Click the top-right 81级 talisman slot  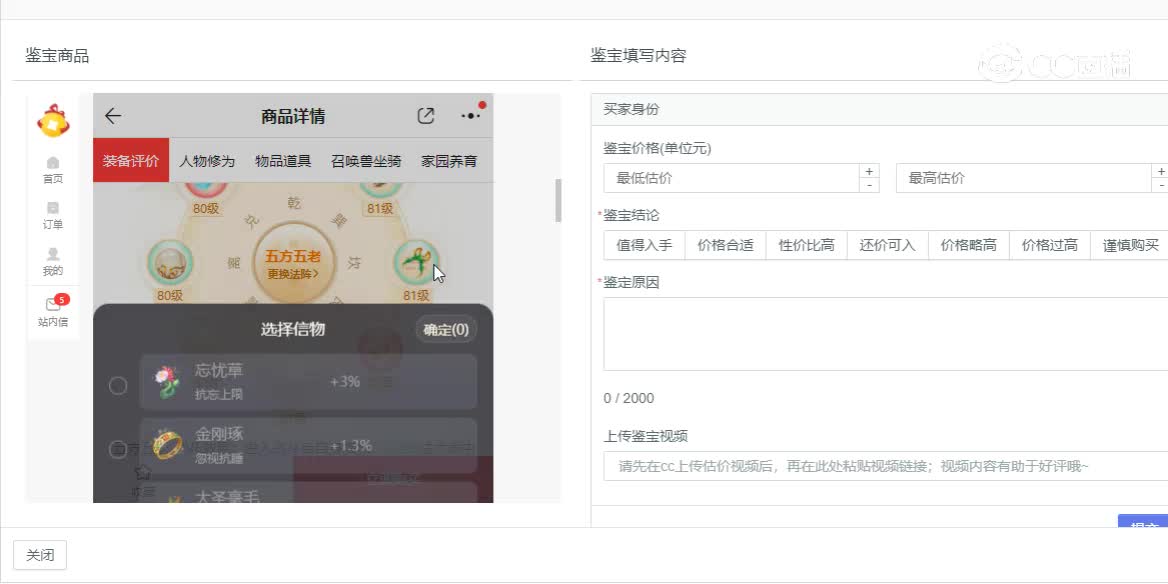pyautogui.click(x=380, y=191)
